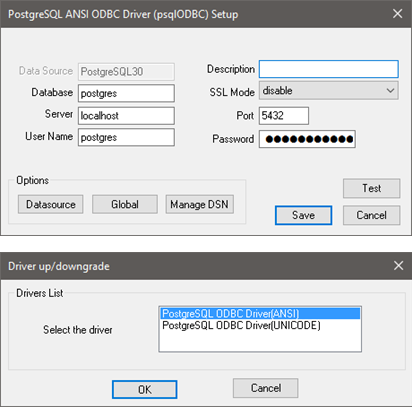Click the Server field containing localhost
The height and width of the screenshot is (407, 412).
(126, 116)
